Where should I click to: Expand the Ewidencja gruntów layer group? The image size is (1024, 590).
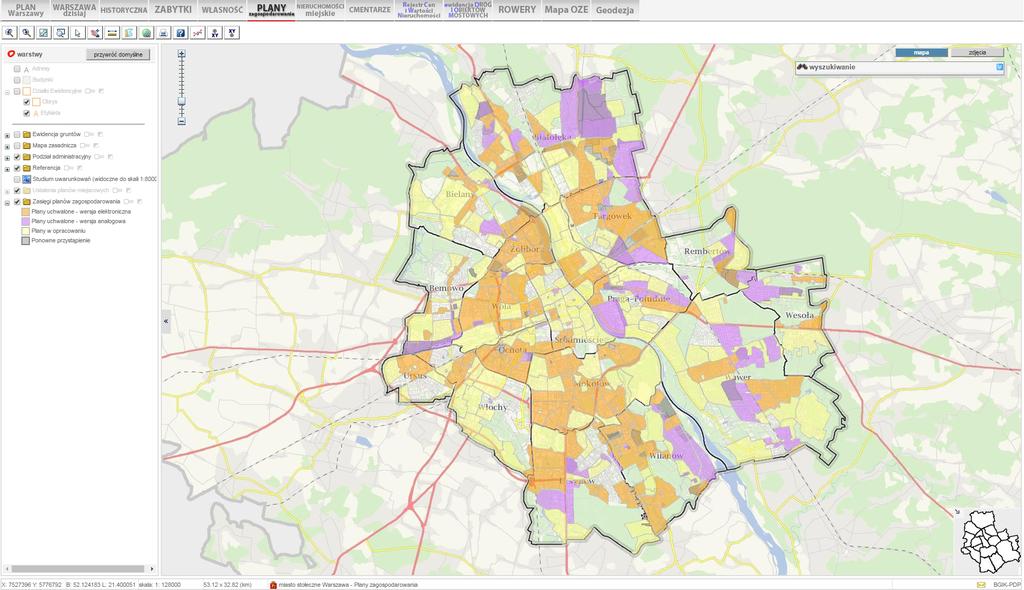click(7, 135)
